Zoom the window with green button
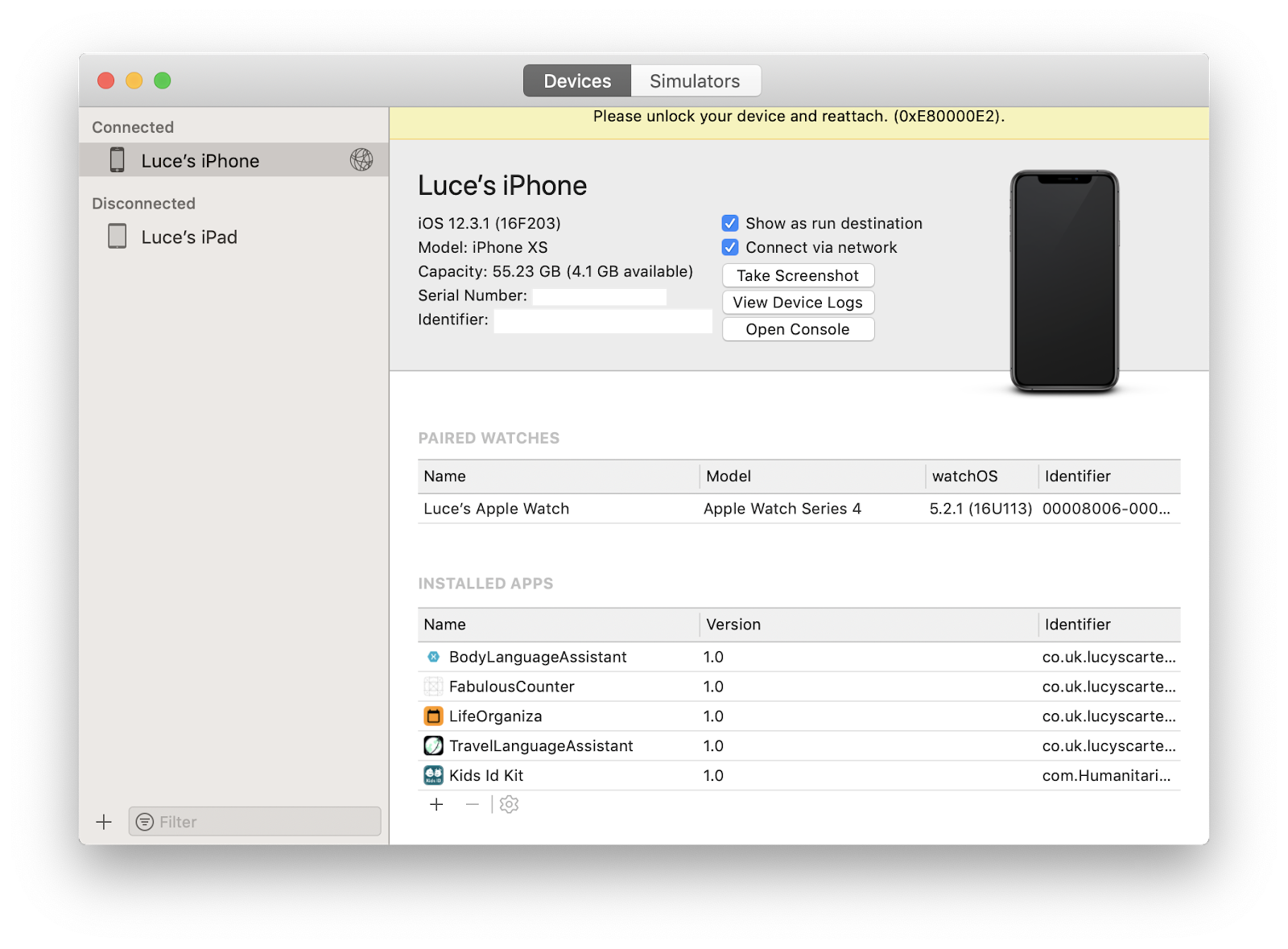 pos(163,80)
